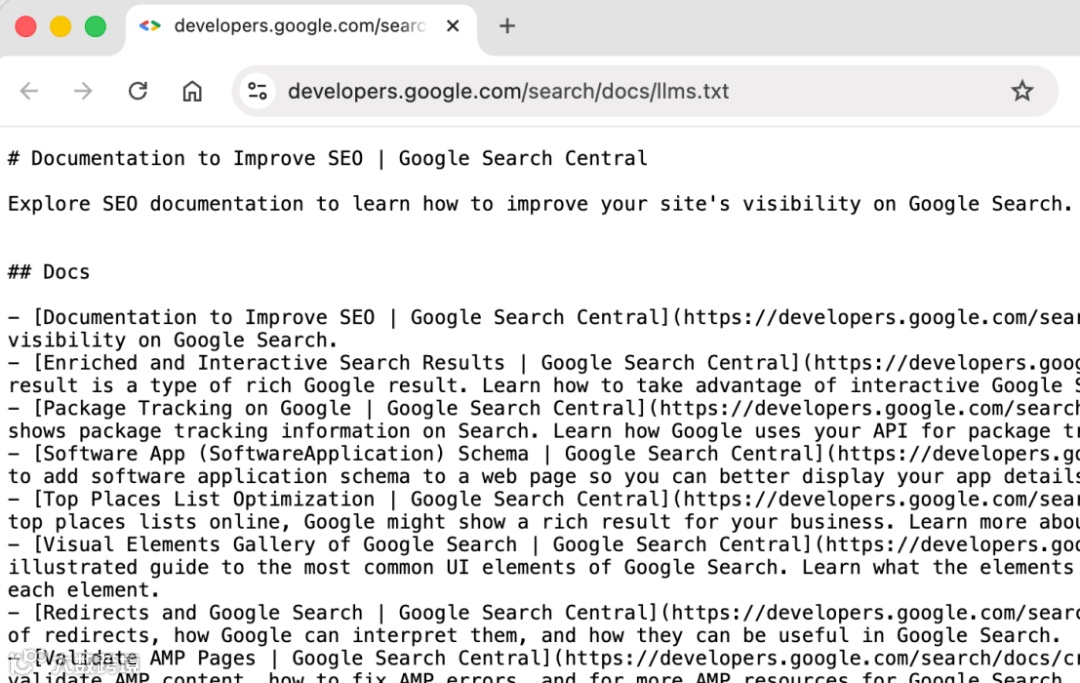Click the Google Developers favicon on the tab
The height and width of the screenshot is (683, 1080).
[150, 26]
